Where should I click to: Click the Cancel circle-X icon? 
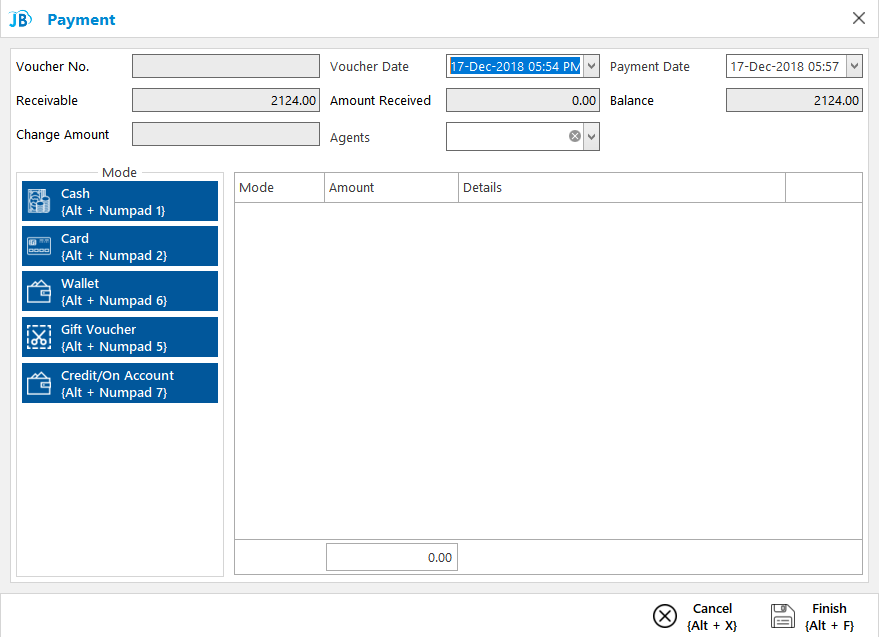tap(665, 616)
